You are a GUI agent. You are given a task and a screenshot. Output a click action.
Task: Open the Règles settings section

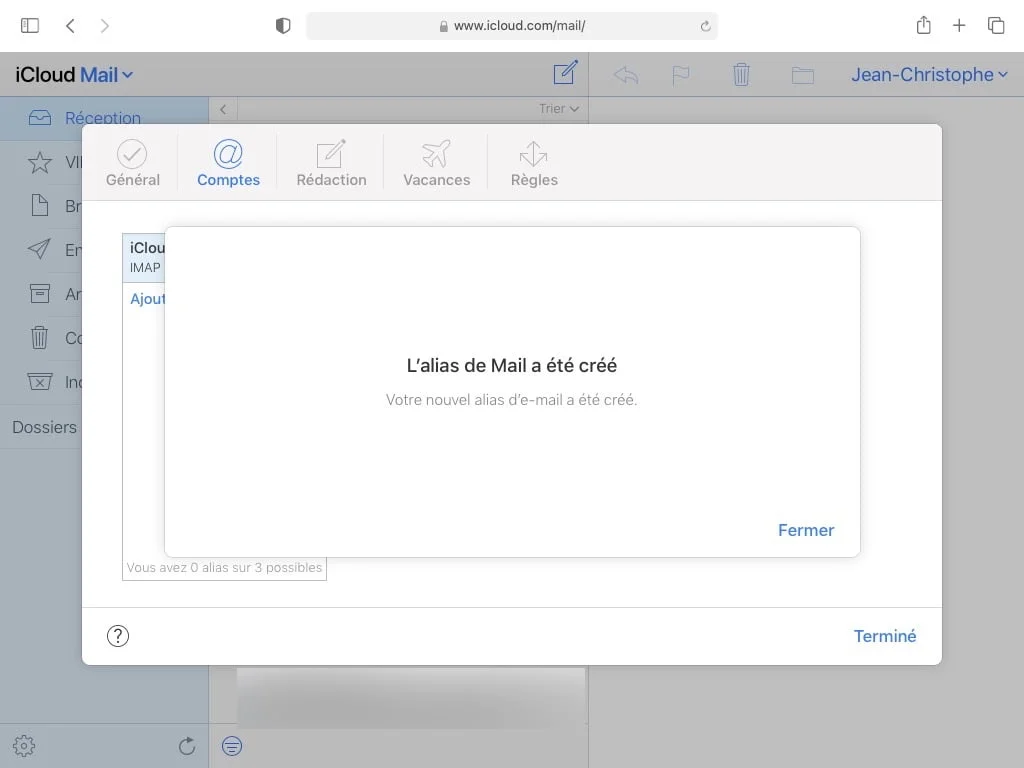click(533, 162)
